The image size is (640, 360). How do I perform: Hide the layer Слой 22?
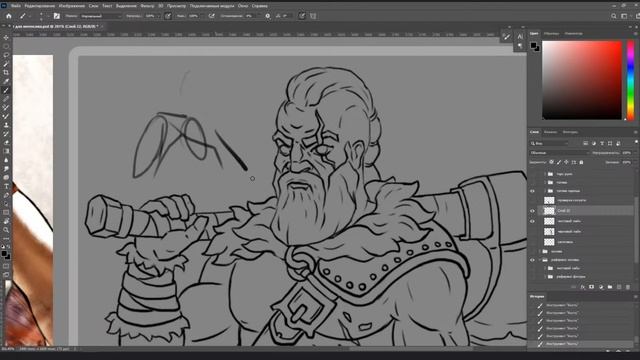pyautogui.click(x=532, y=211)
